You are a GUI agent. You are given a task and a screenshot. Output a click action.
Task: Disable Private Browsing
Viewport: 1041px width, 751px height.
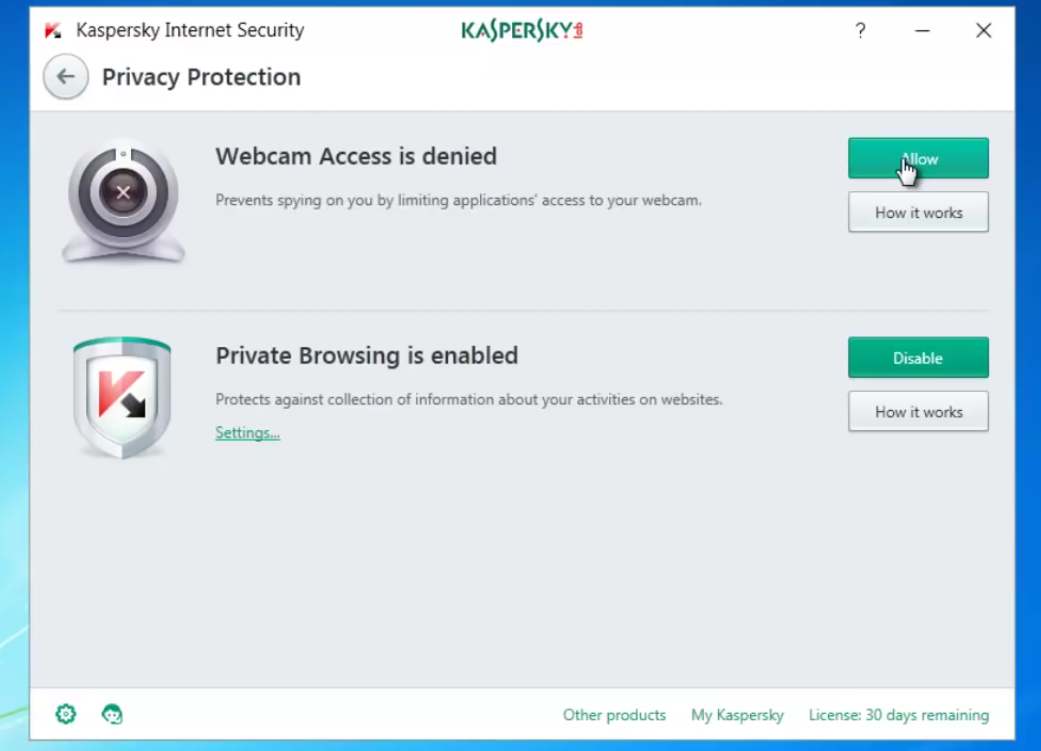click(x=918, y=358)
